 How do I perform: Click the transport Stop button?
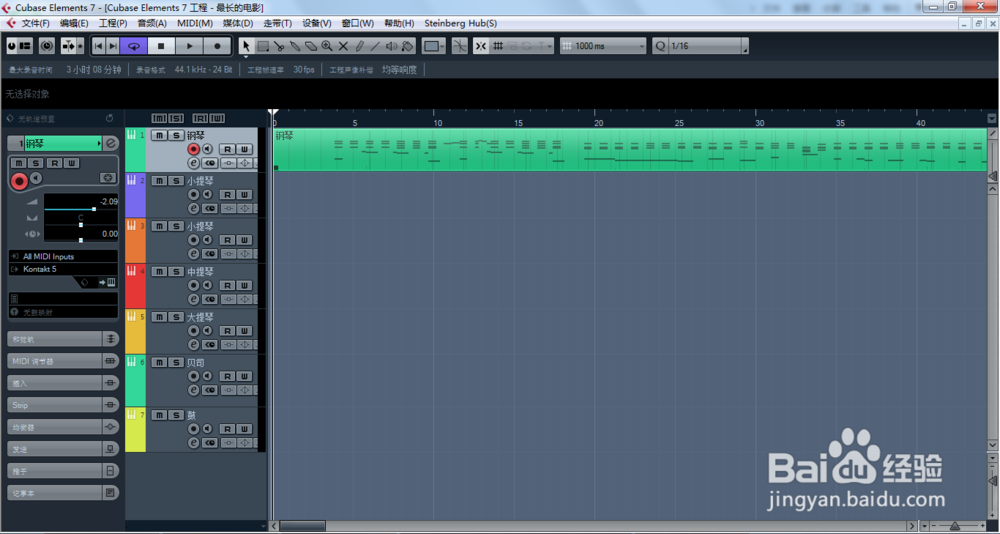coord(161,46)
